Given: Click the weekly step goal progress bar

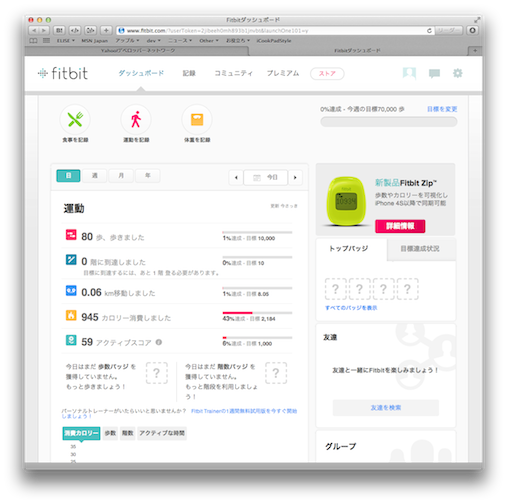Looking at the screenshot, I should coord(389,122).
